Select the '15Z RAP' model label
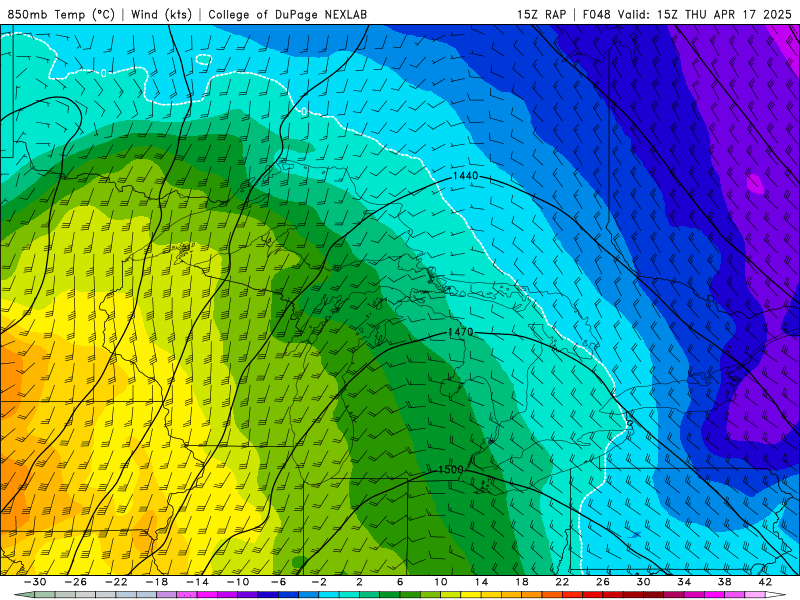Image resolution: width=800 pixels, height=600 pixels. point(541,14)
